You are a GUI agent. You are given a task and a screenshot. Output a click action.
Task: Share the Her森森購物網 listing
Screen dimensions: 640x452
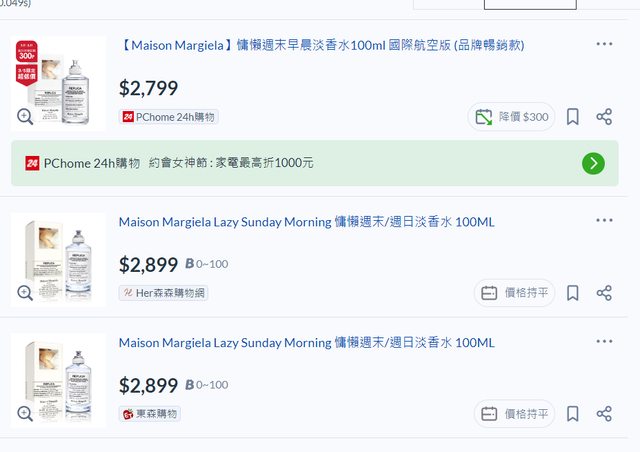[x=604, y=293]
